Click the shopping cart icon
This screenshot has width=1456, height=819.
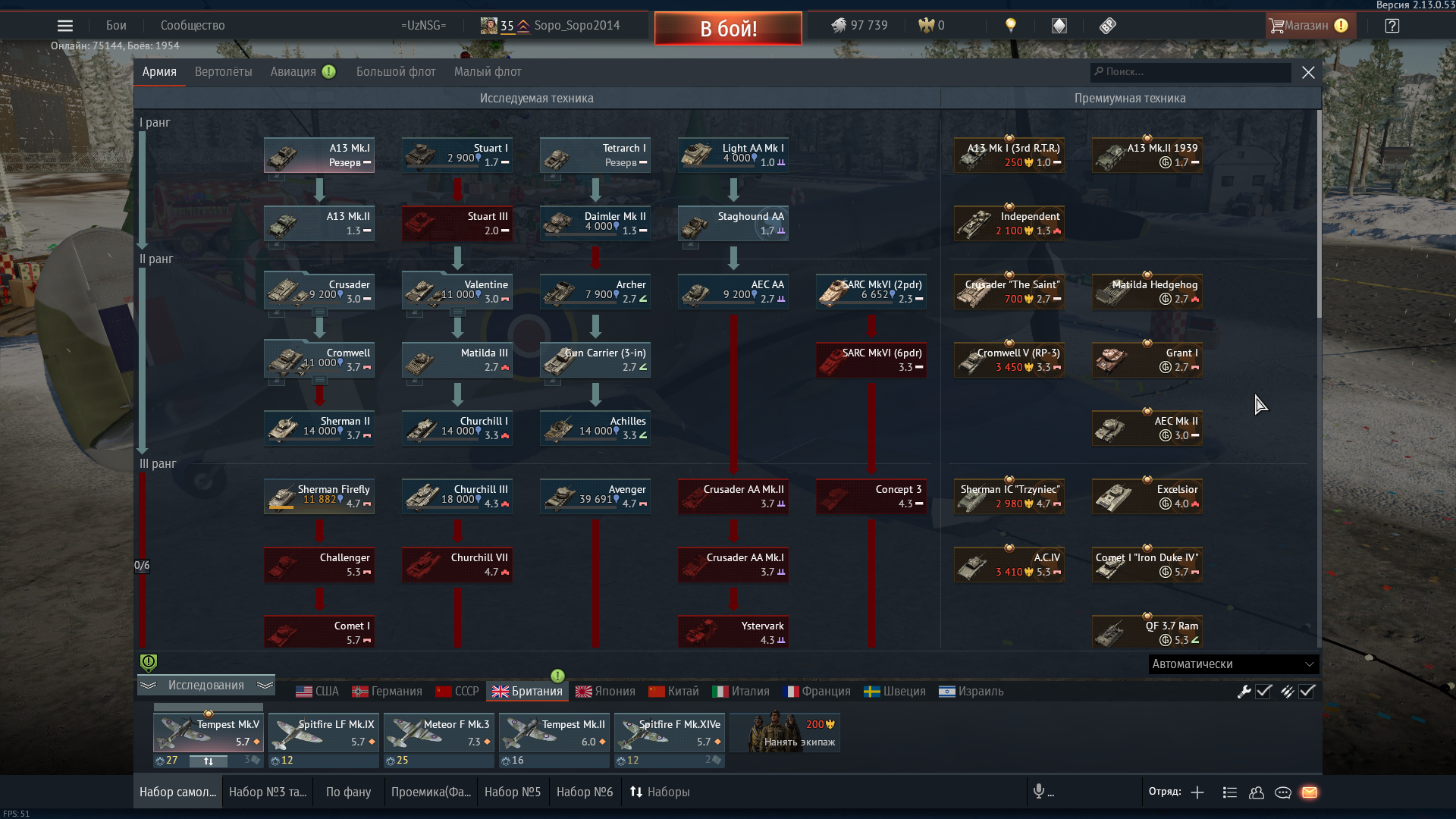1277,26
